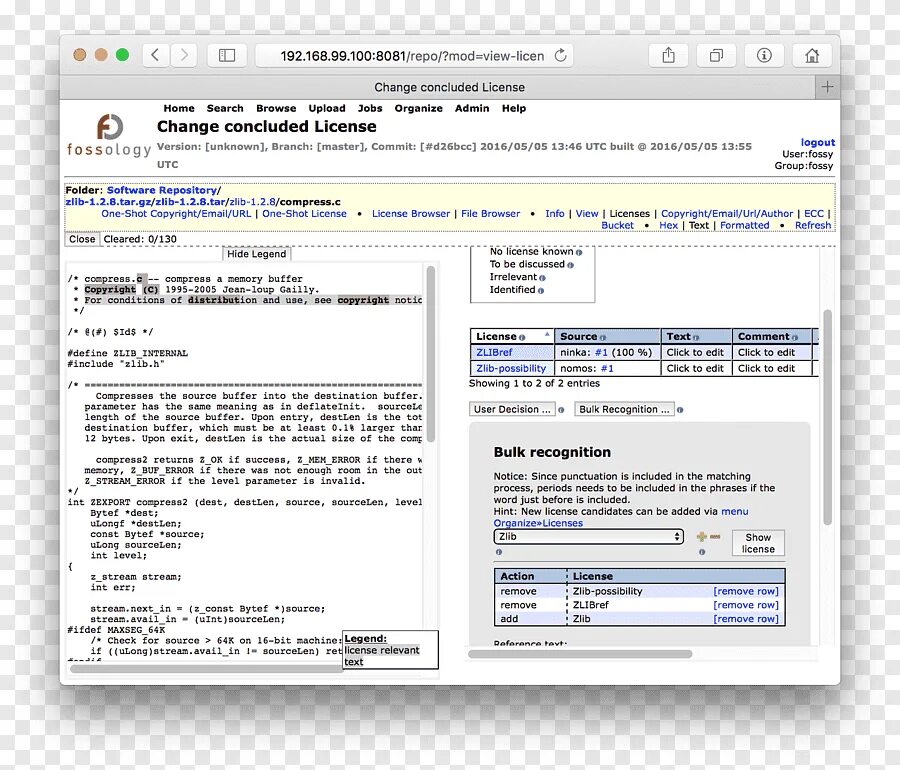This screenshot has width=900, height=770.
Task: Click info icon in License column header
Action: [522, 337]
